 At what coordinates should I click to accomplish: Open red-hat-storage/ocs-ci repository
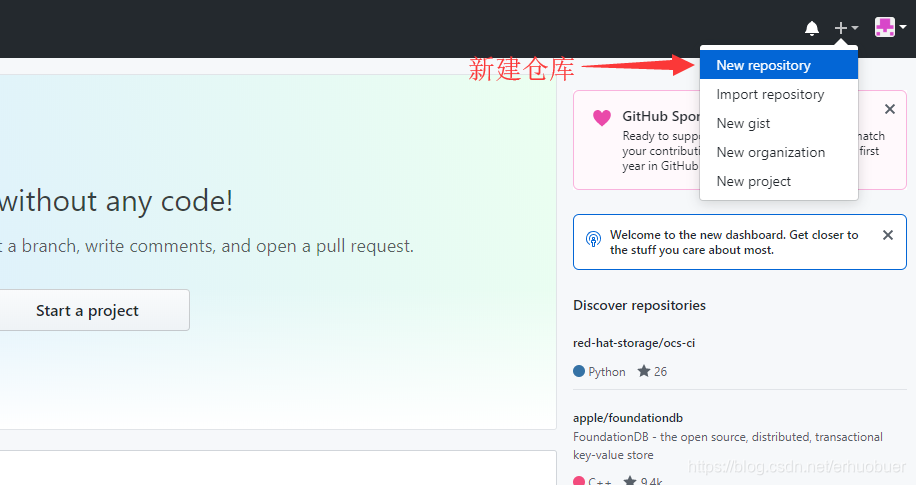[634, 343]
